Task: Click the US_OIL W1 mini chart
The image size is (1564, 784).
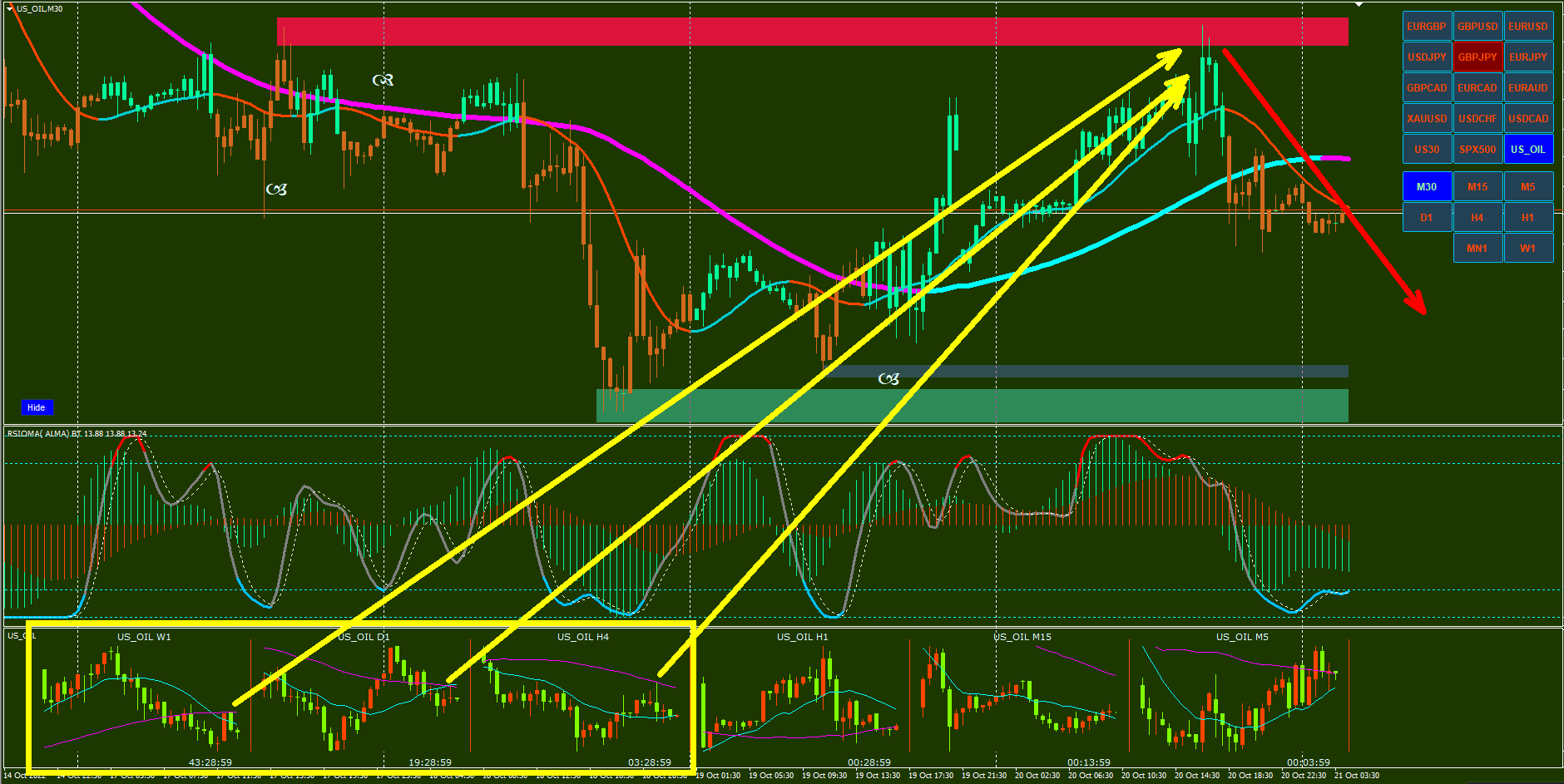Action: 141,698
